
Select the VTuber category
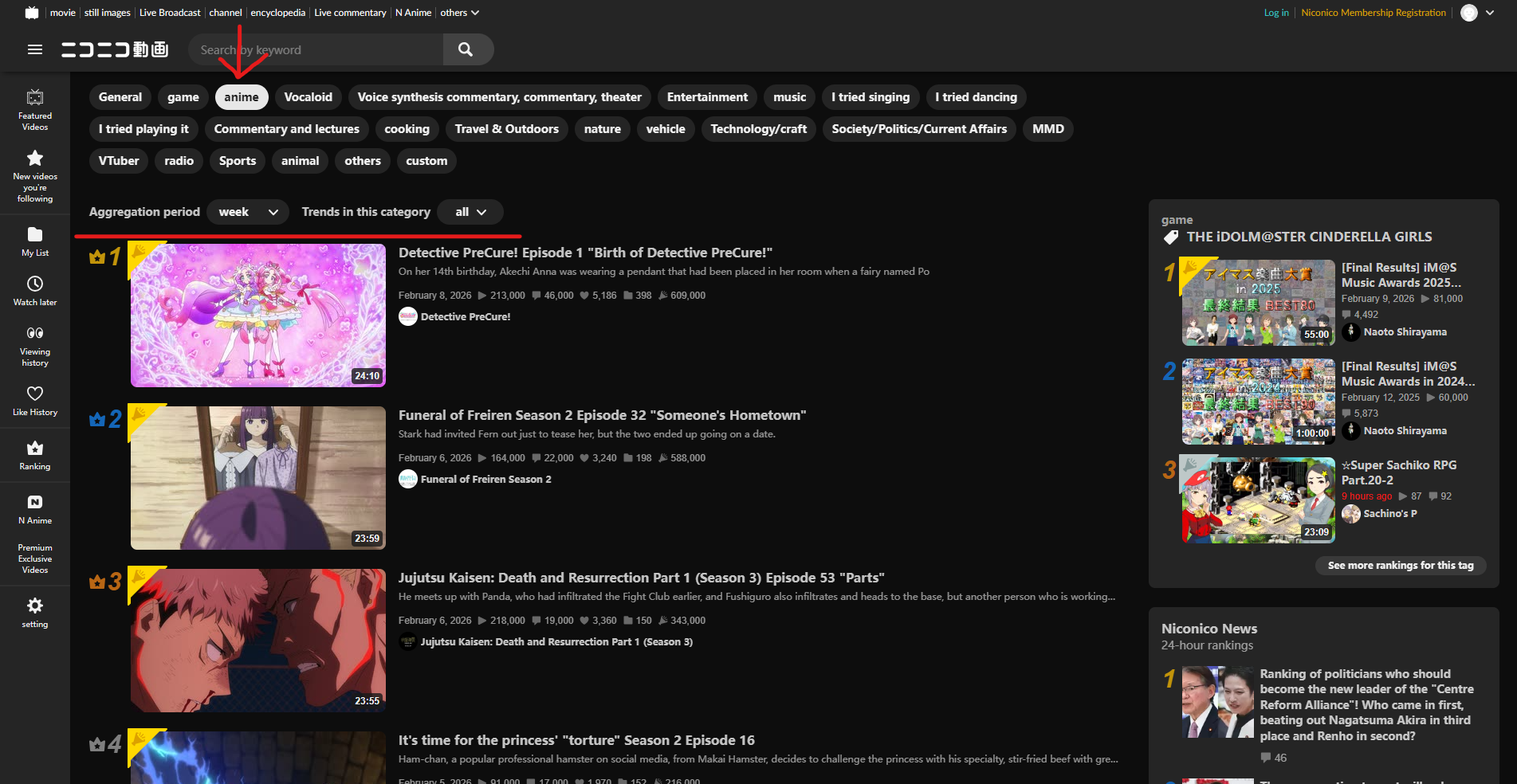[x=119, y=161]
